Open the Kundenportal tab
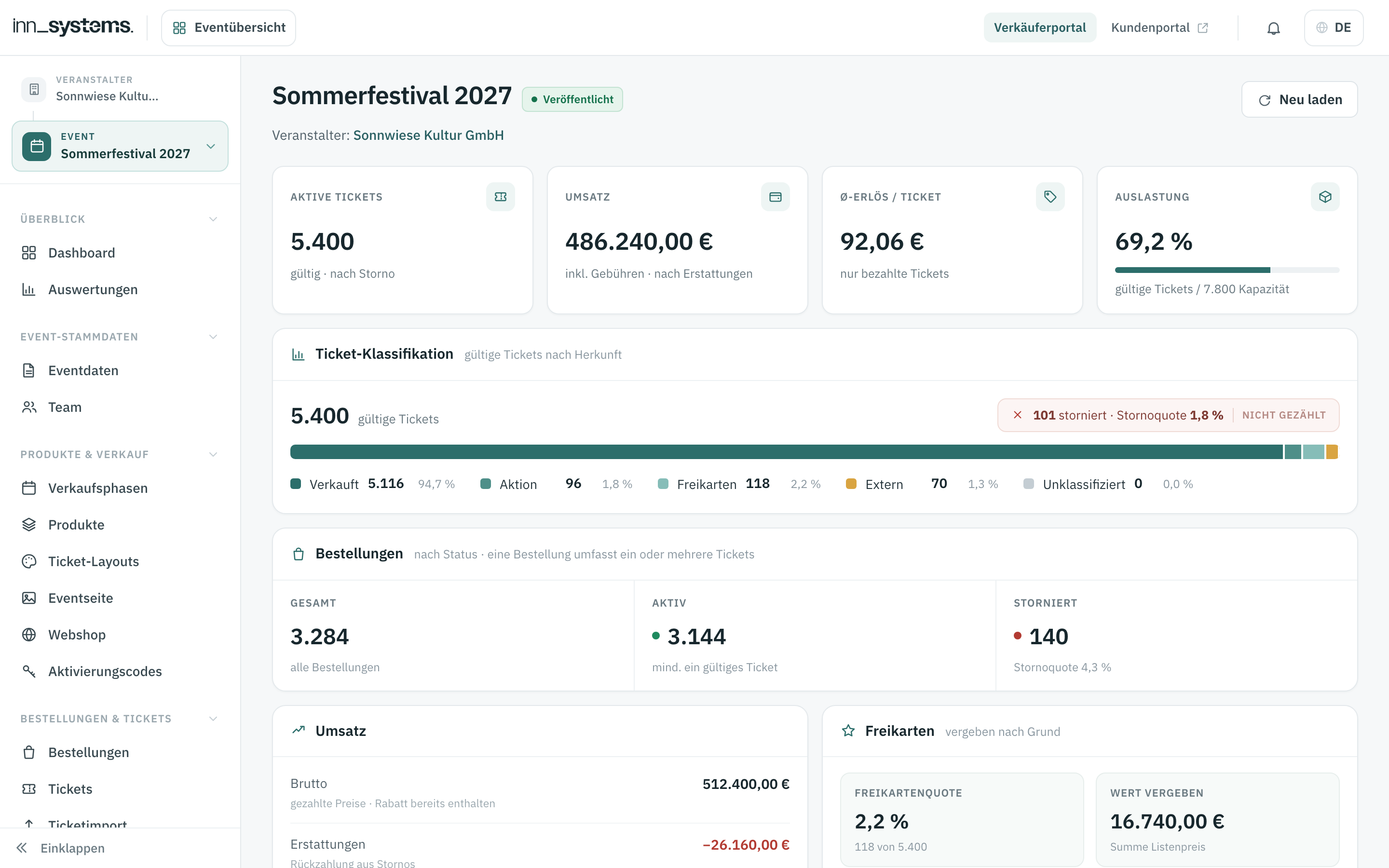This screenshot has width=1389, height=868. coord(1159,27)
